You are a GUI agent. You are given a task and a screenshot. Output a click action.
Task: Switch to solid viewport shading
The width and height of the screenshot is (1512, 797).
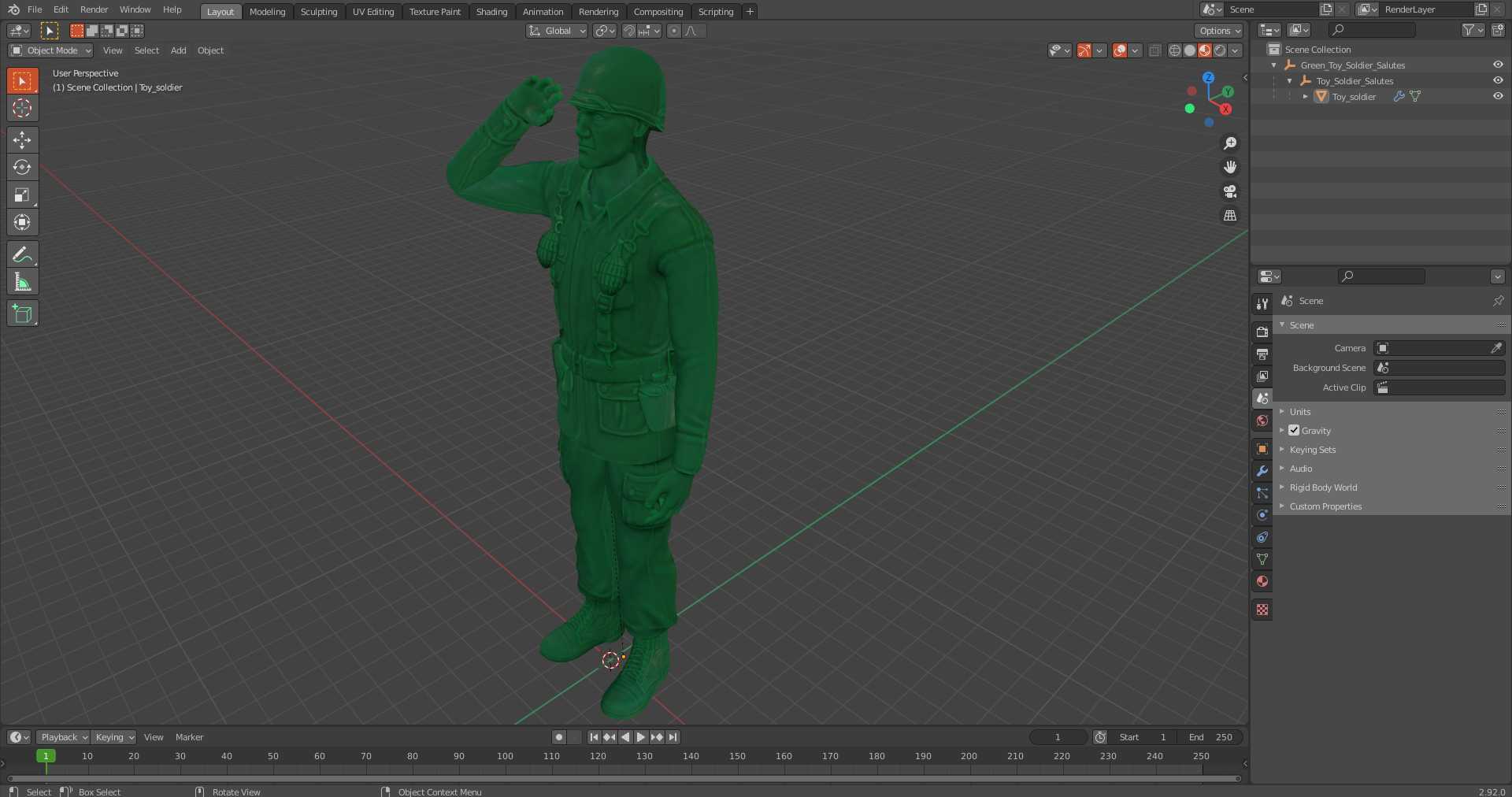[1190, 50]
